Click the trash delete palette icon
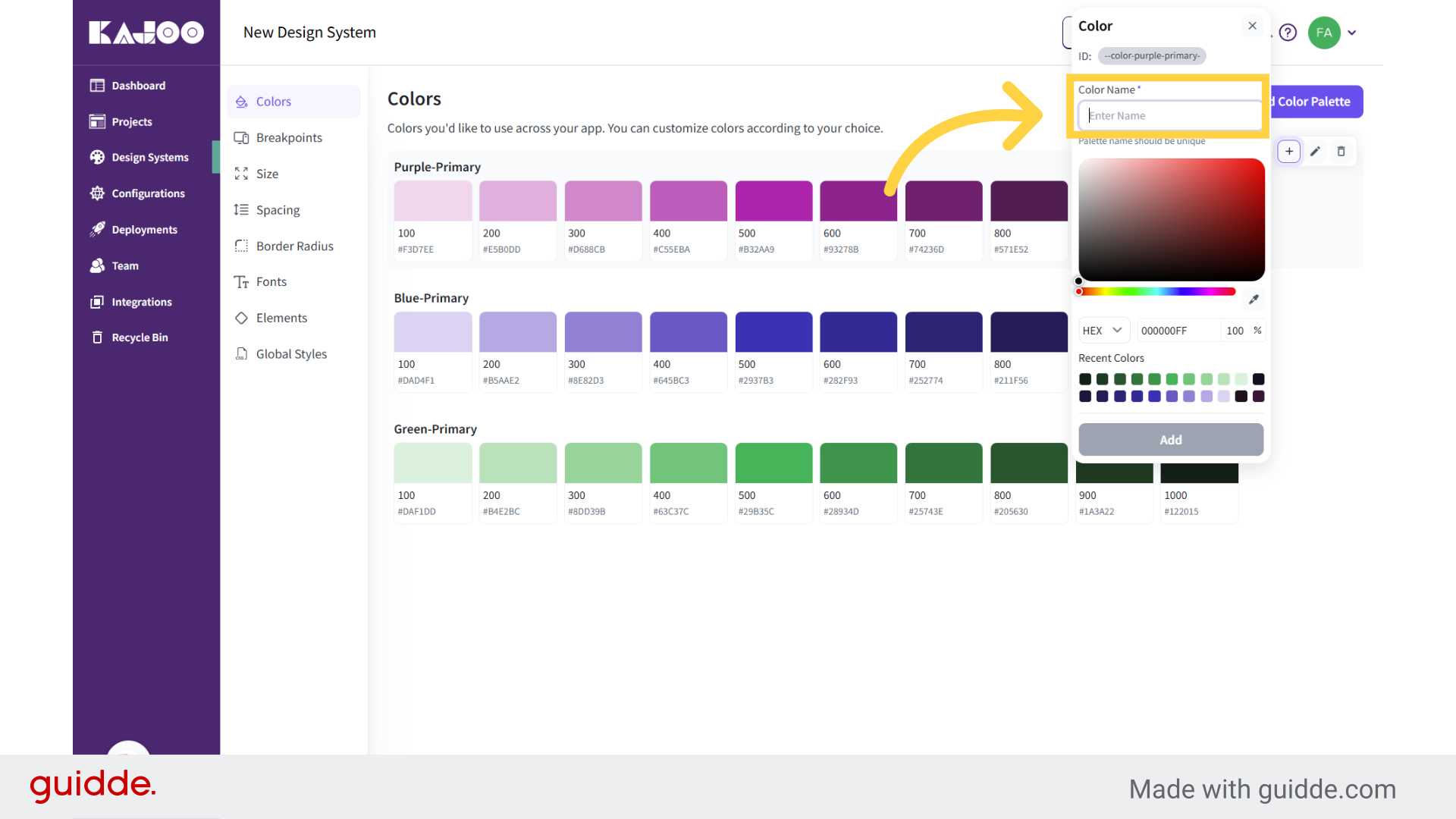This screenshot has height=819, width=1456. (1341, 152)
